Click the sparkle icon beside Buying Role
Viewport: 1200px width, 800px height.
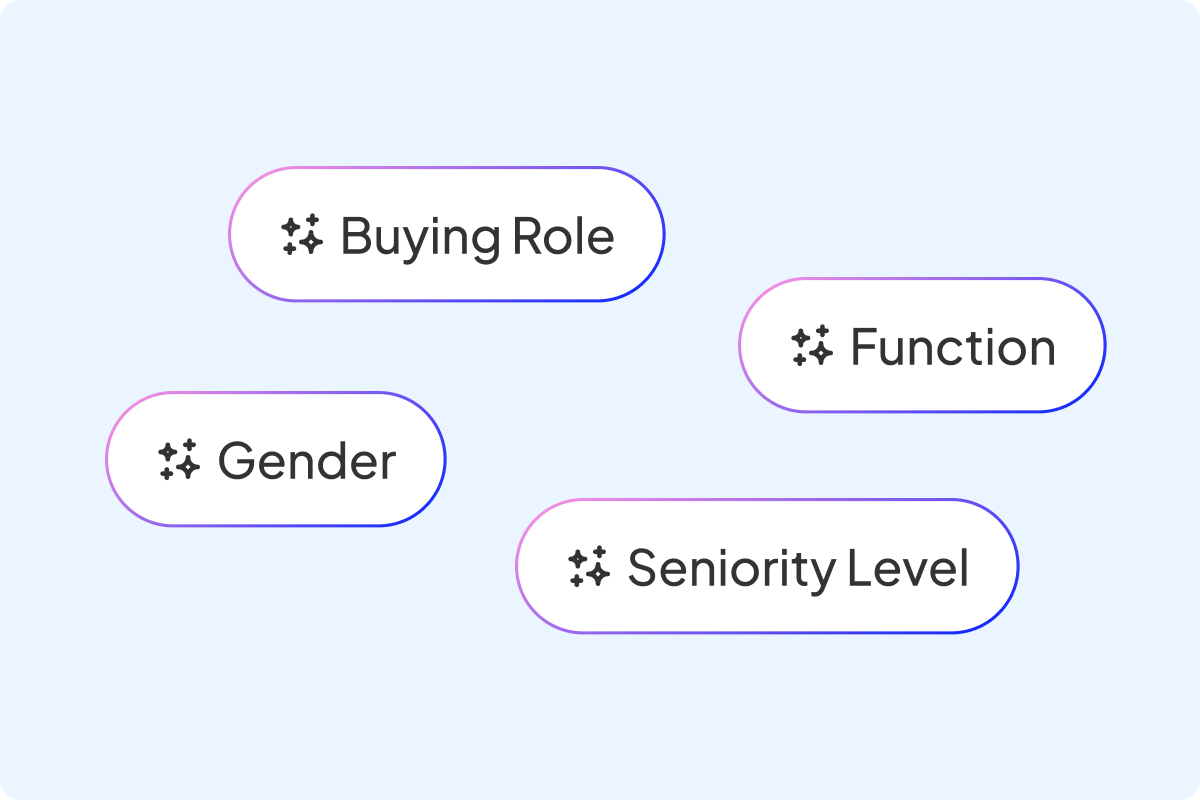coord(301,235)
